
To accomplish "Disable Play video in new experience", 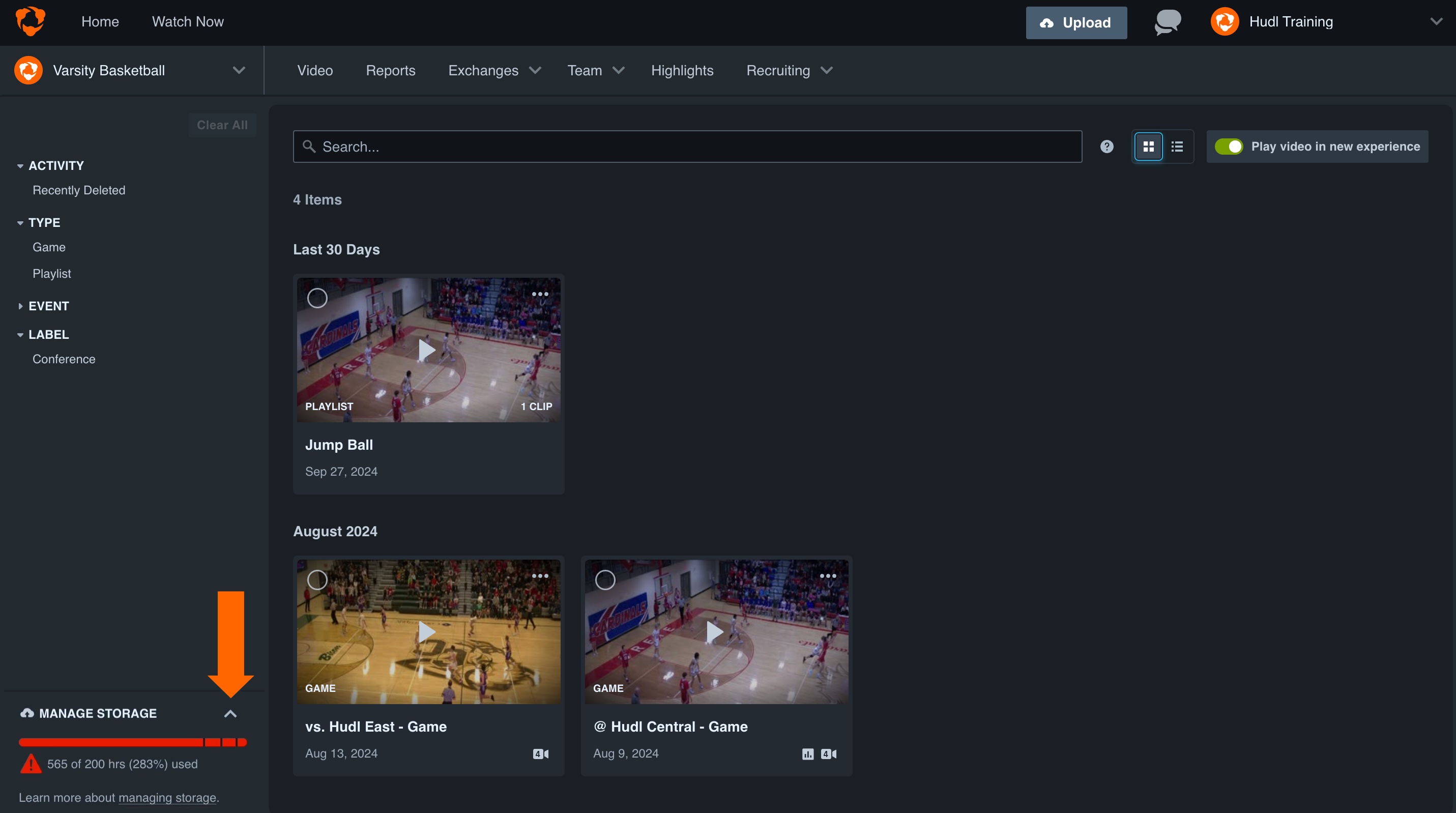I will pyautogui.click(x=1231, y=146).
